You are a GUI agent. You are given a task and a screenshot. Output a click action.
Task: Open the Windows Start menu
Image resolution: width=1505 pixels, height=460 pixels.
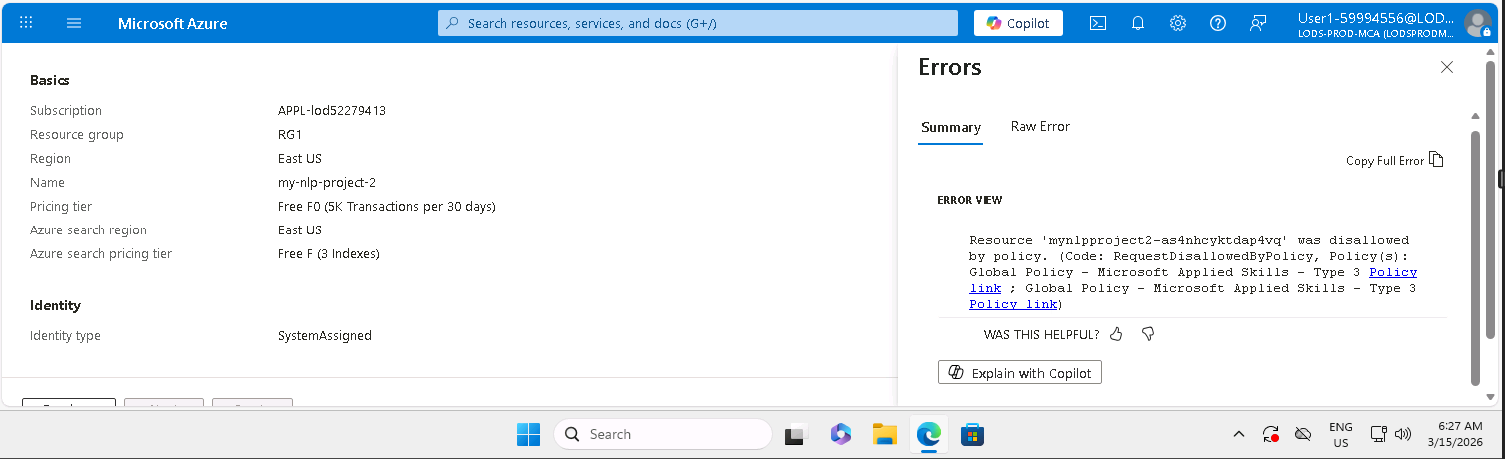click(528, 434)
